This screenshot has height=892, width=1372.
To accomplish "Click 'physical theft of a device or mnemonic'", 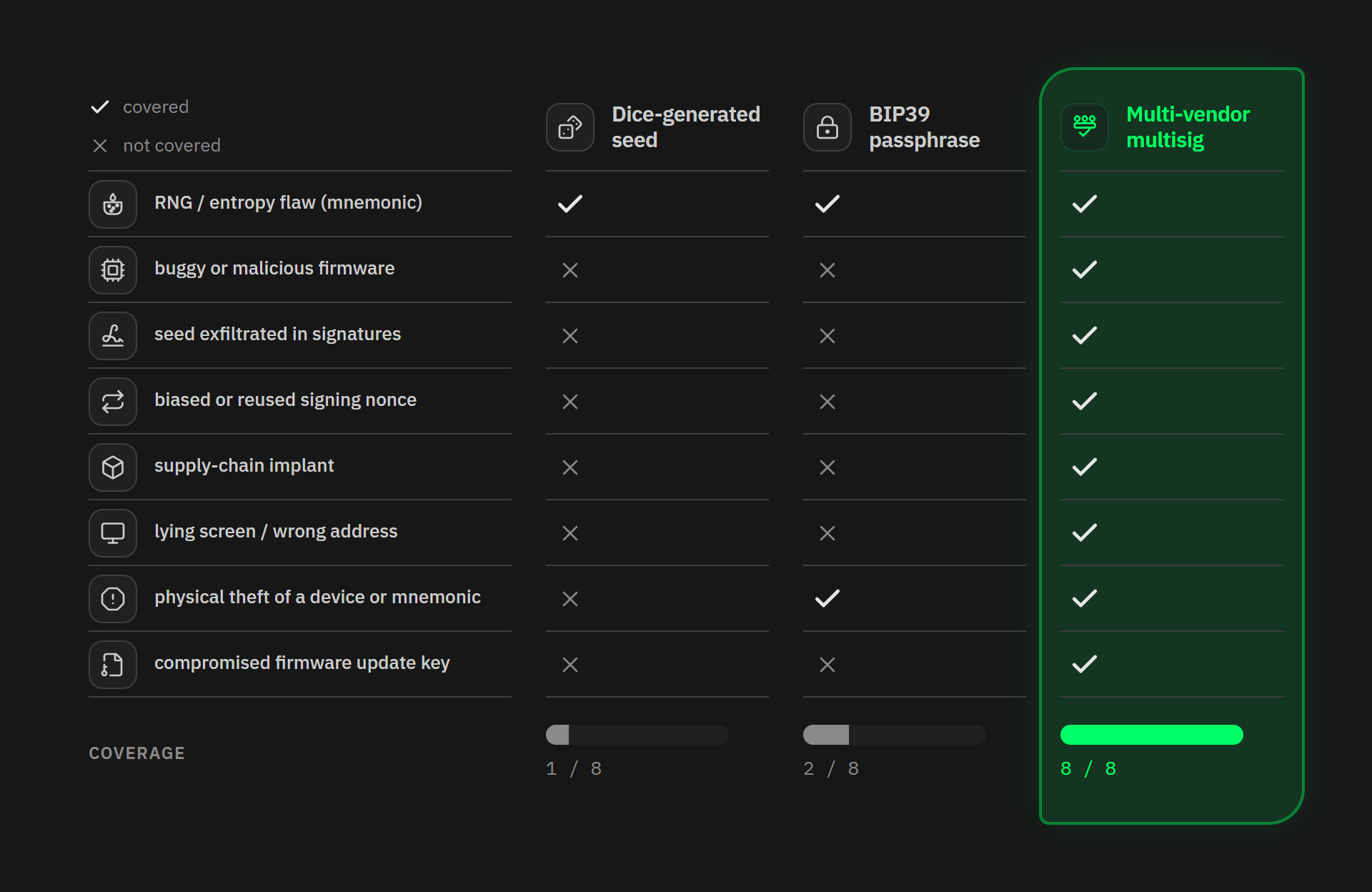I will [x=317, y=598].
